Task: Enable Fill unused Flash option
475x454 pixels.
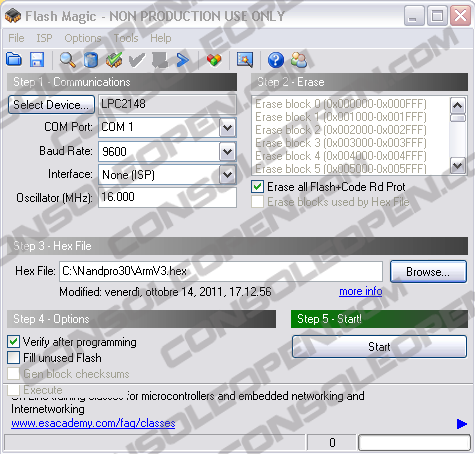Action: coord(13,358)
